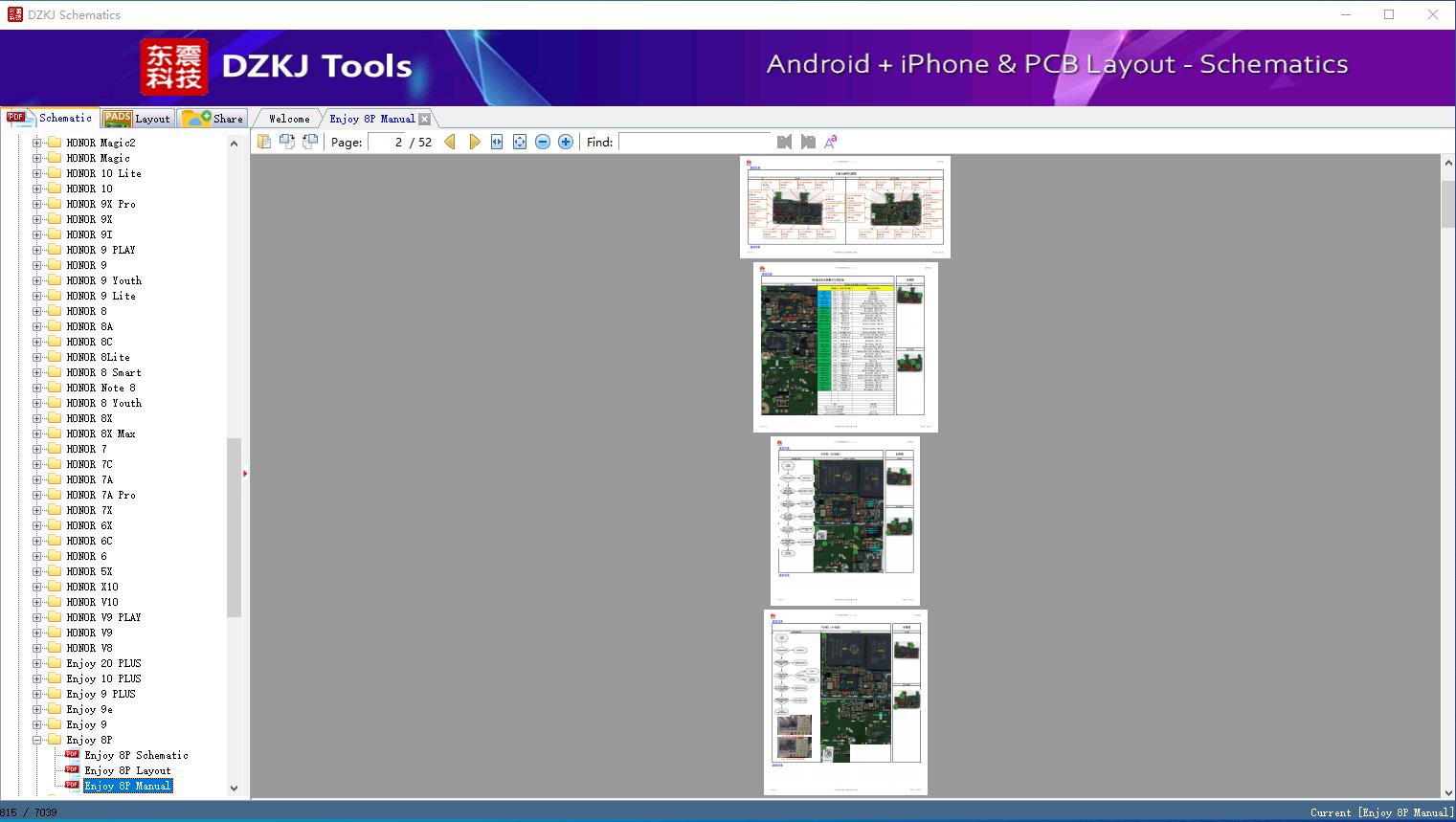This screenshot has width=1456, height=822.
Task: Click the tree panel vertical scrollbar thumb
Action: [x=234, y=526]
